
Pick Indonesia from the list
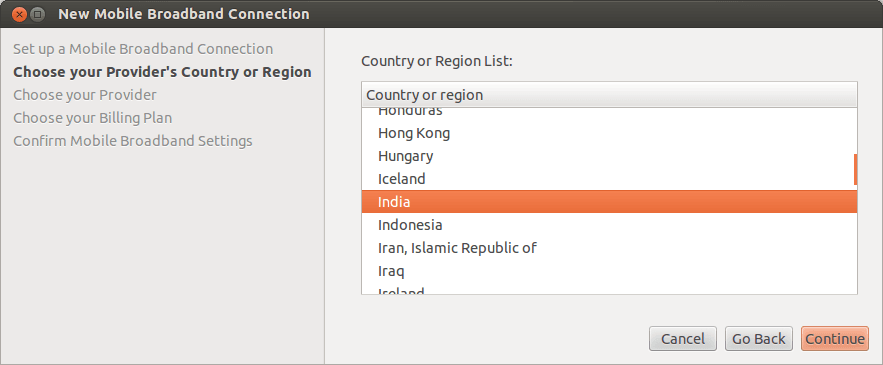(609, 225)
